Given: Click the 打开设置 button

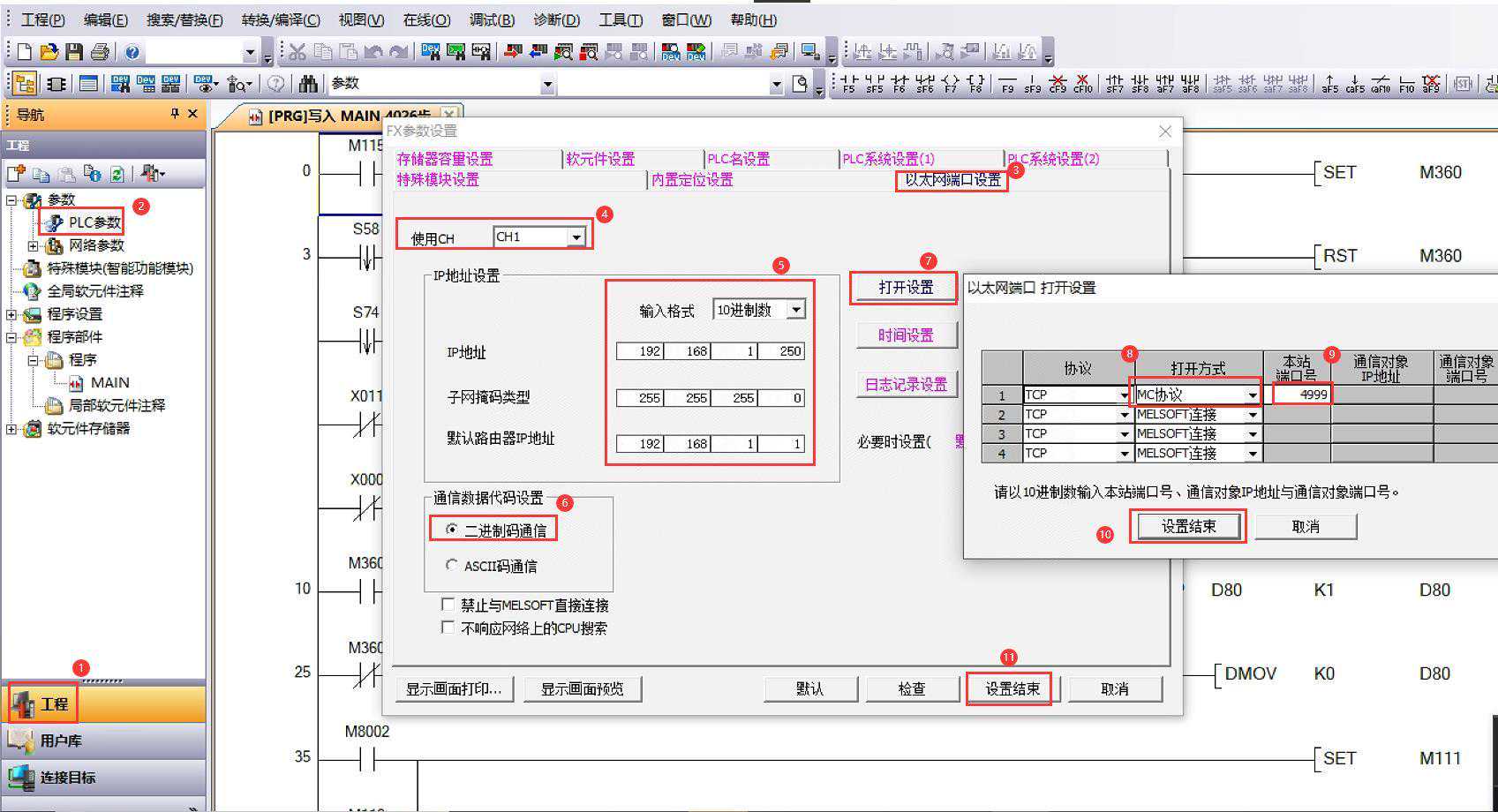Looking at the screenshot, I should pos(905,288).
